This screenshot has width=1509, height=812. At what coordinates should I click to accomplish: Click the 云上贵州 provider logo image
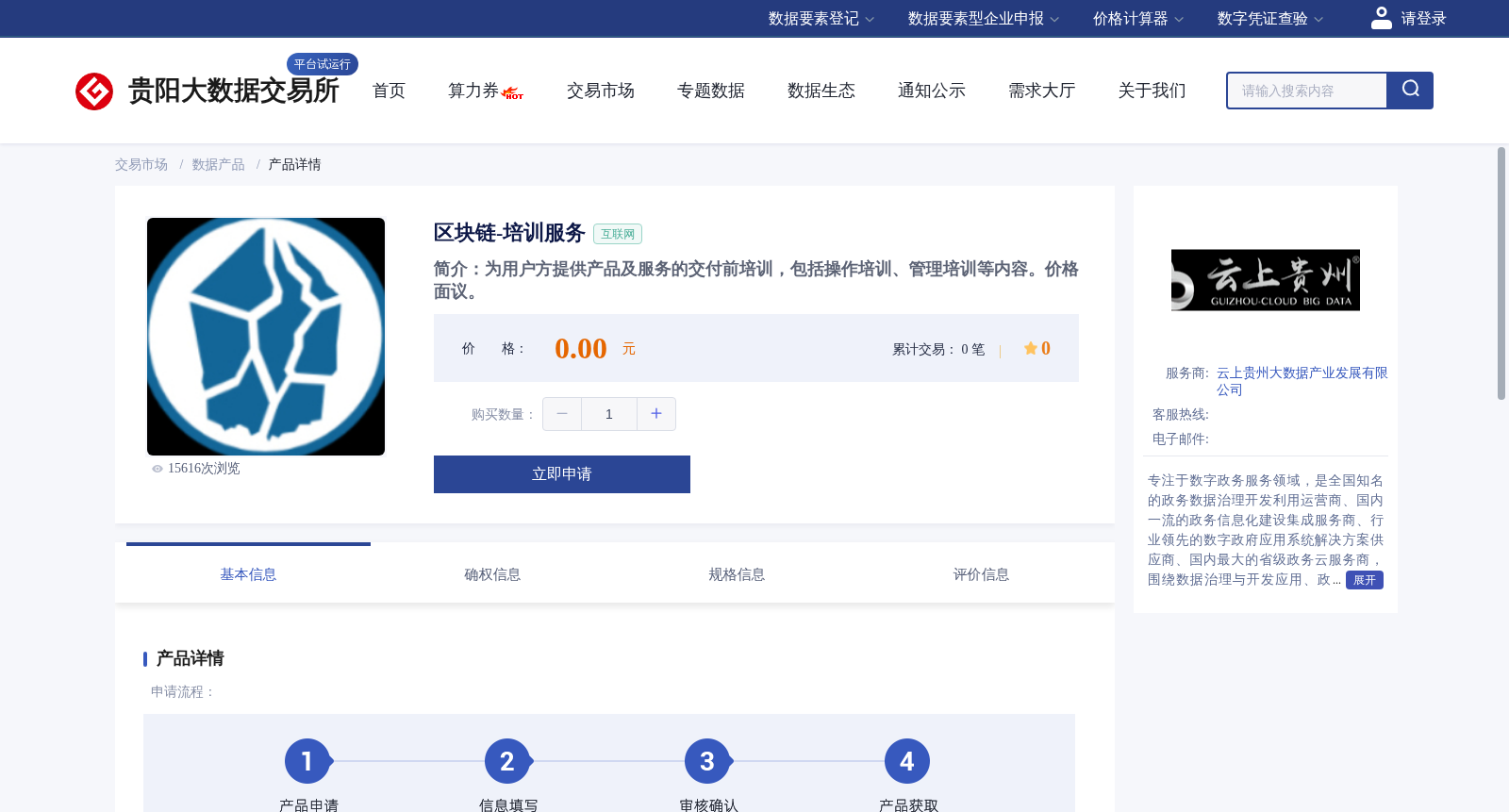point(1266,280)
